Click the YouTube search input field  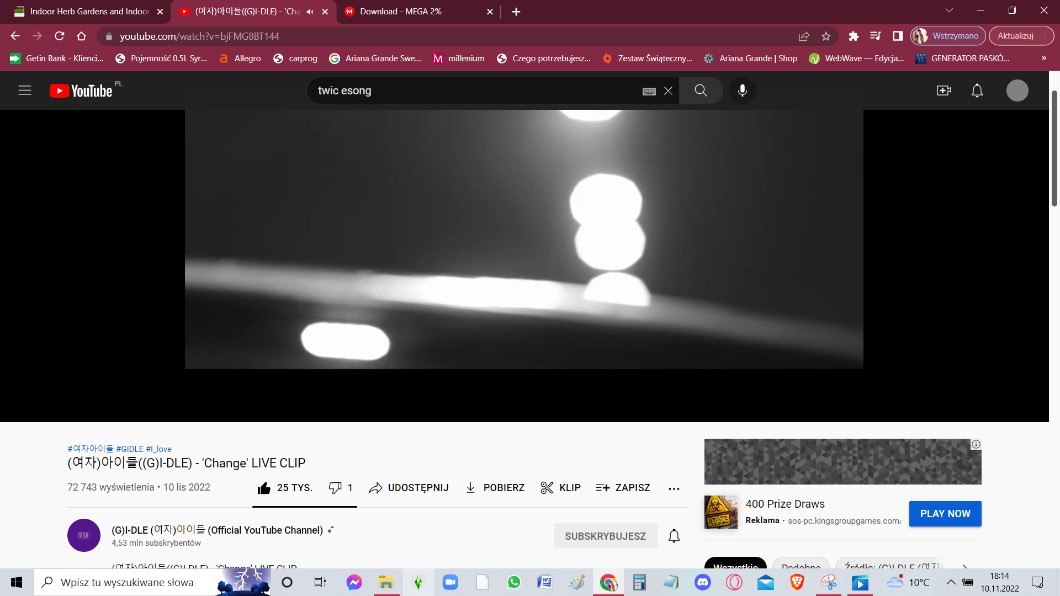click(x=475, y=91)
